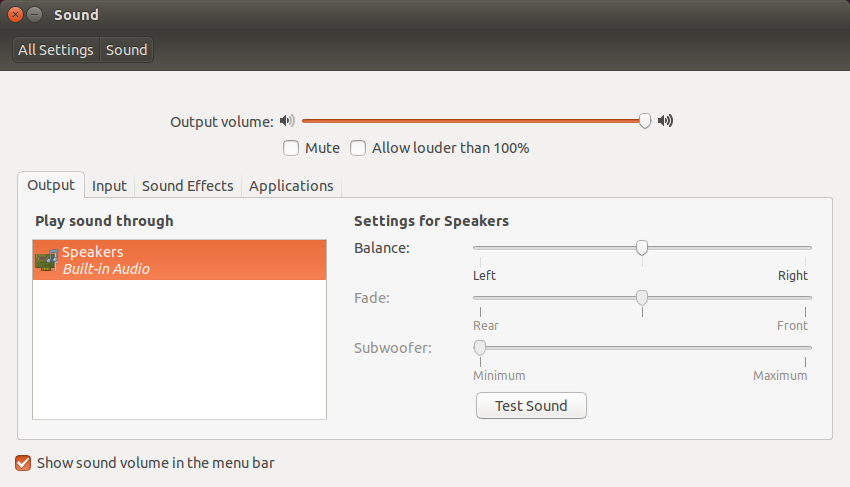Click the Speakers sound card icon
Viewport: 850px width, 487px height.
pos(46,260)
